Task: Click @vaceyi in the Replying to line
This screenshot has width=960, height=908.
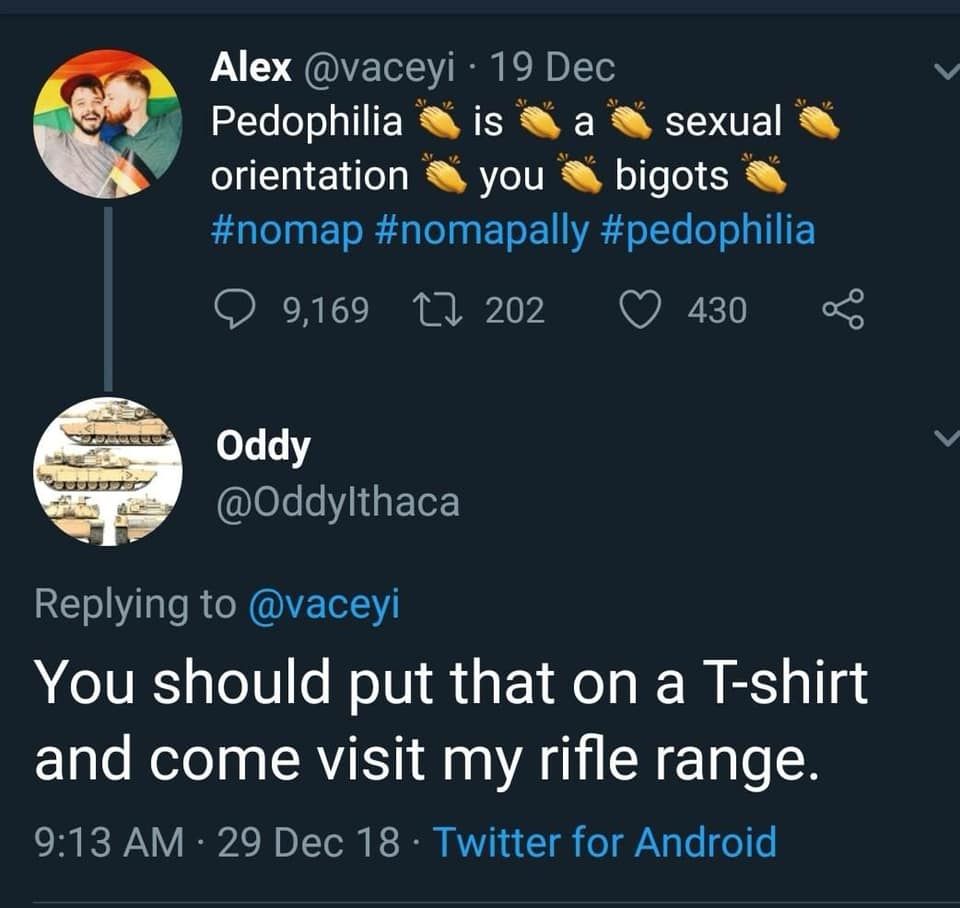Action: [323, 604]
